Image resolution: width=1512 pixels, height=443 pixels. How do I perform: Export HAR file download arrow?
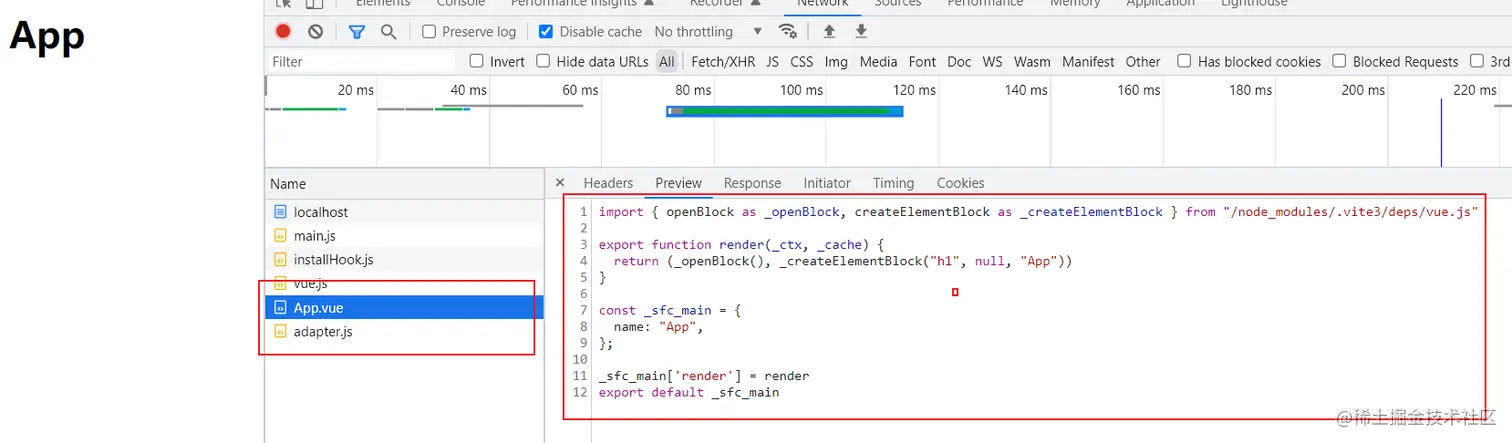pos(861,32)
